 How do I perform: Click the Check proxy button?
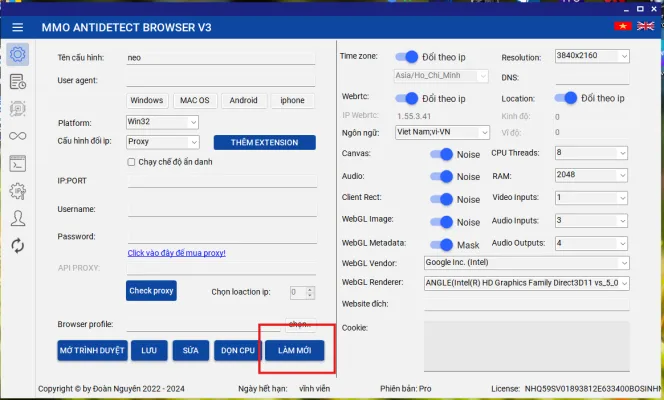[x=151, y=291]
